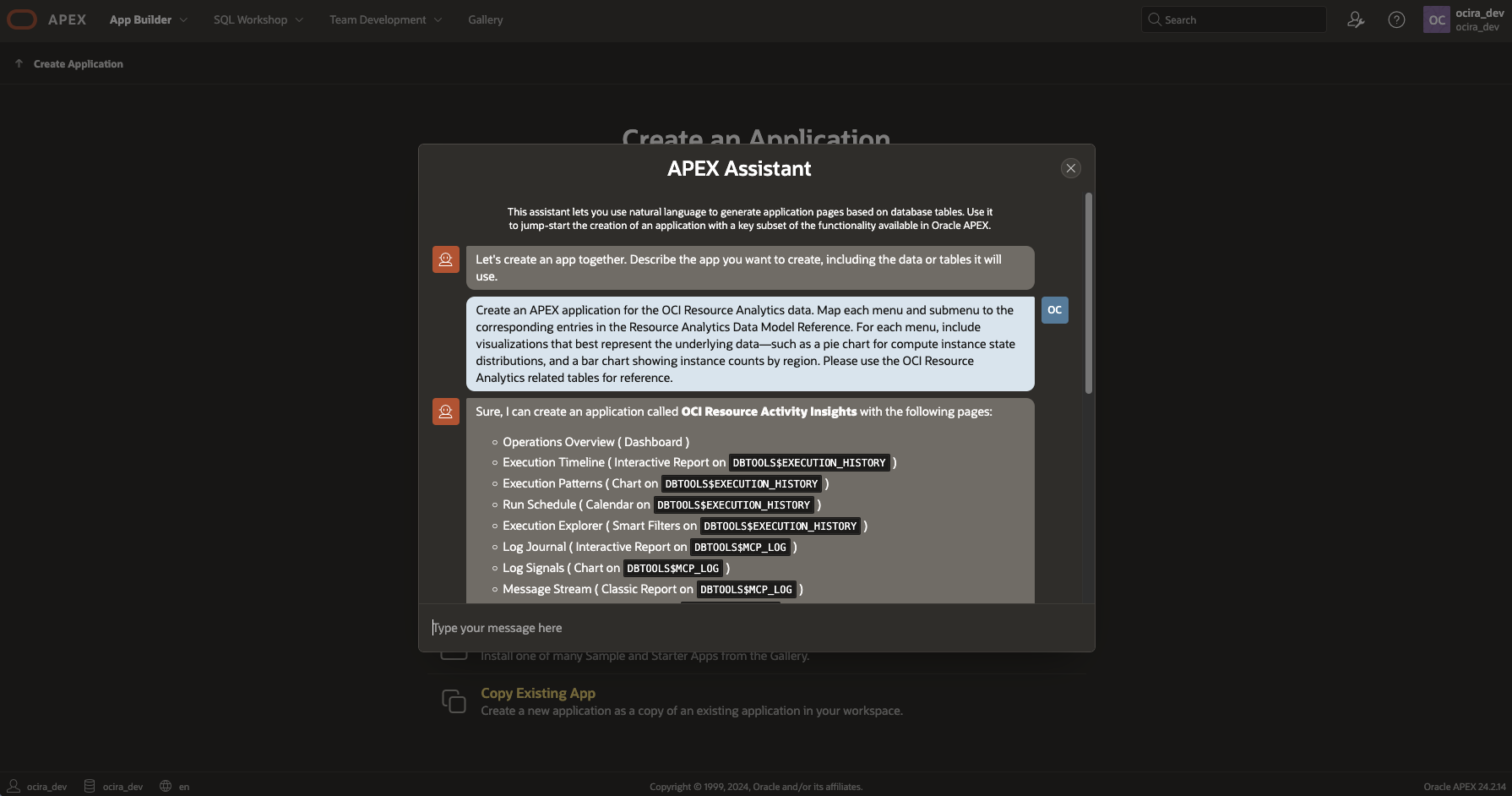Open the feedback icon in the header

click(x=1356, y=19)
